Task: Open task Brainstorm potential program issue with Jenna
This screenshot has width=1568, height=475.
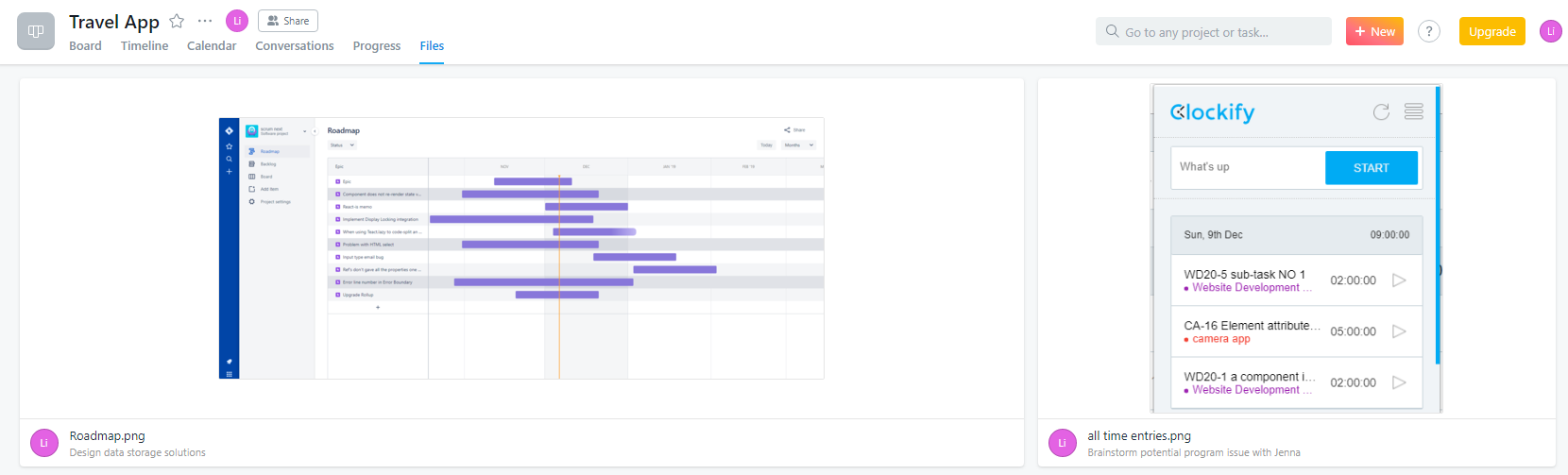Action: (1194, 452)
